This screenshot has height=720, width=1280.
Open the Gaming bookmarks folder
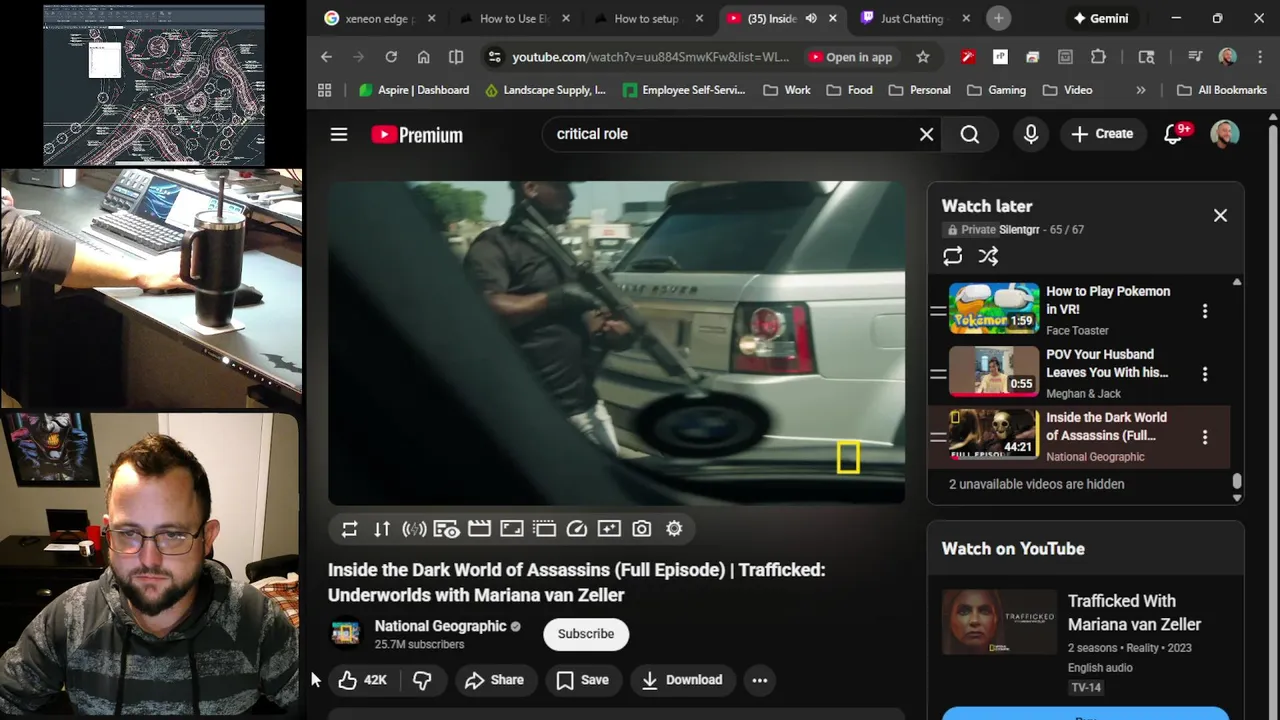(x=997, y=90)
